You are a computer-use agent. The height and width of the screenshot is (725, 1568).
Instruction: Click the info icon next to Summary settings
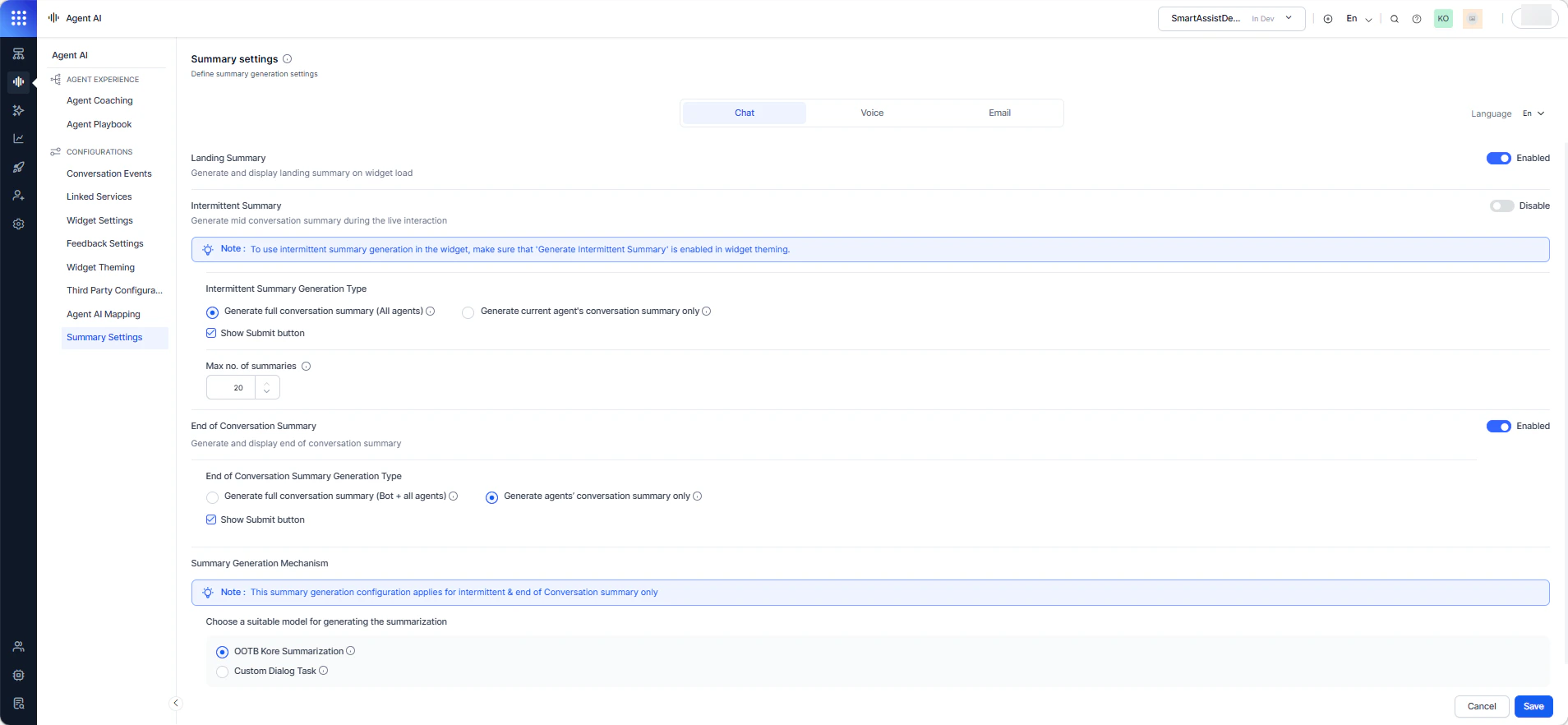point(287,59)
